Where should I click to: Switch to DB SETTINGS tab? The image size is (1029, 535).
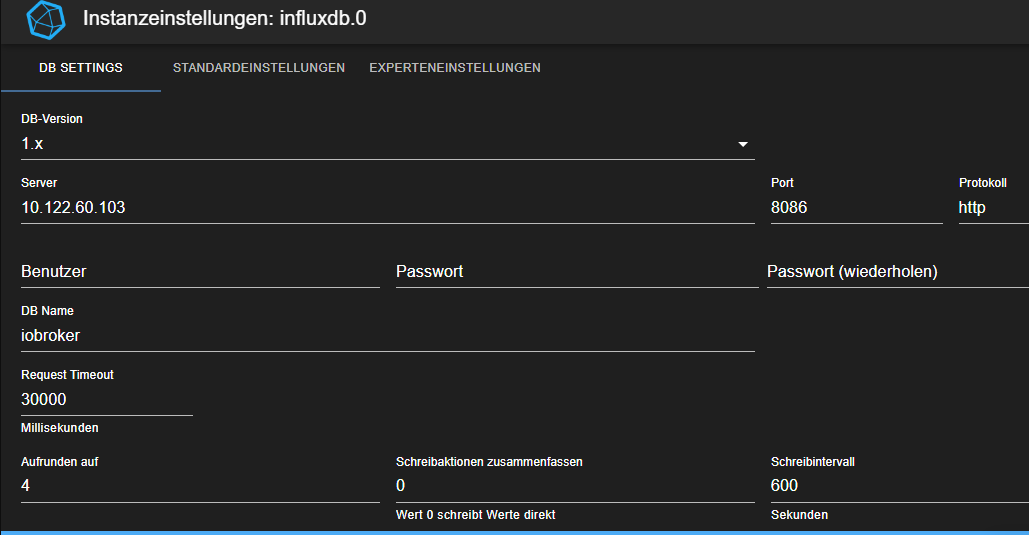coord(81,68)
